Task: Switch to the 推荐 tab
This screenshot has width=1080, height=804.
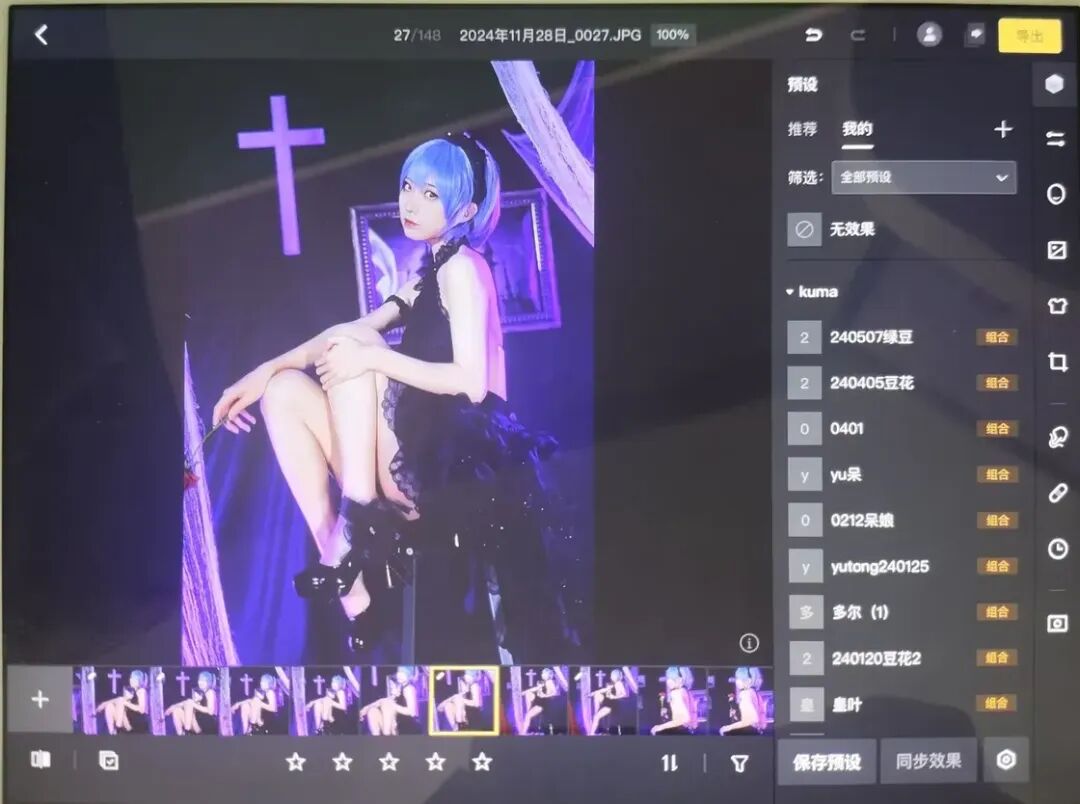Action: [x=802, y=129]
